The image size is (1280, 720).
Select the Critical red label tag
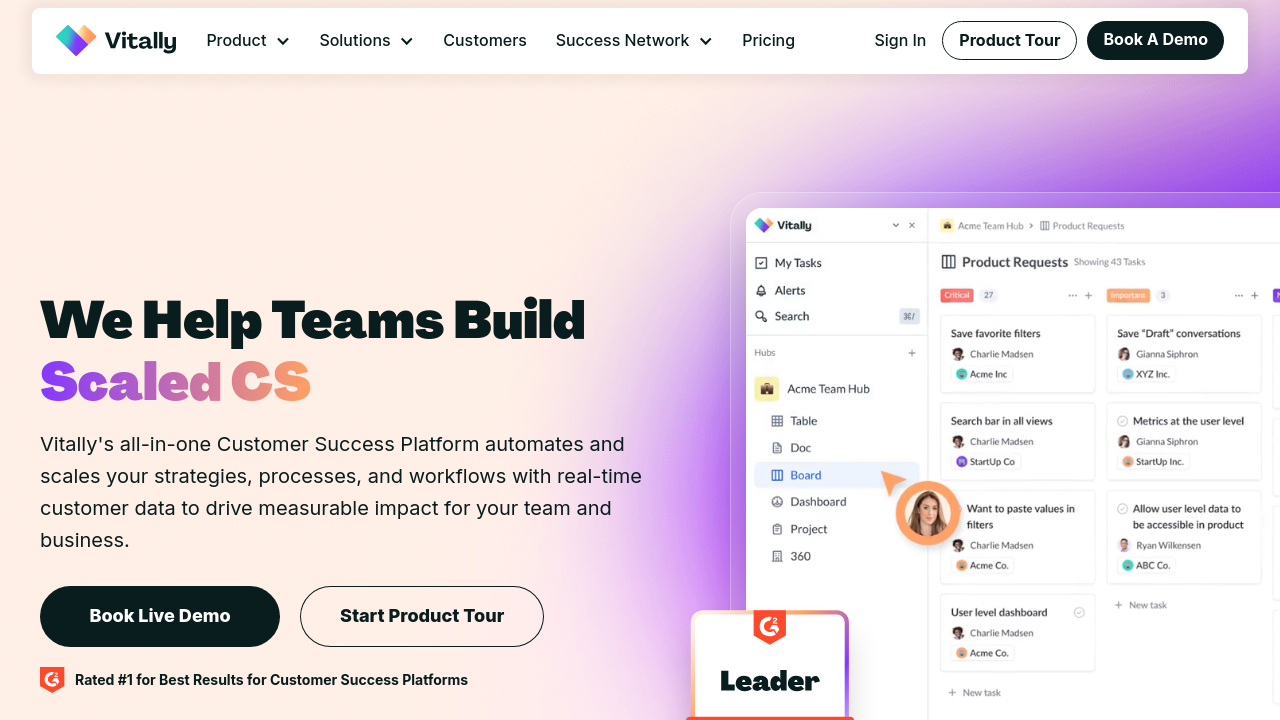[x=957, y=295]
